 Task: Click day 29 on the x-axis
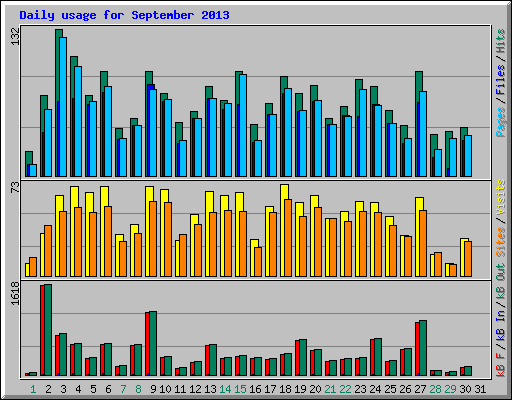pyautogui.click(x=450, y=389)
